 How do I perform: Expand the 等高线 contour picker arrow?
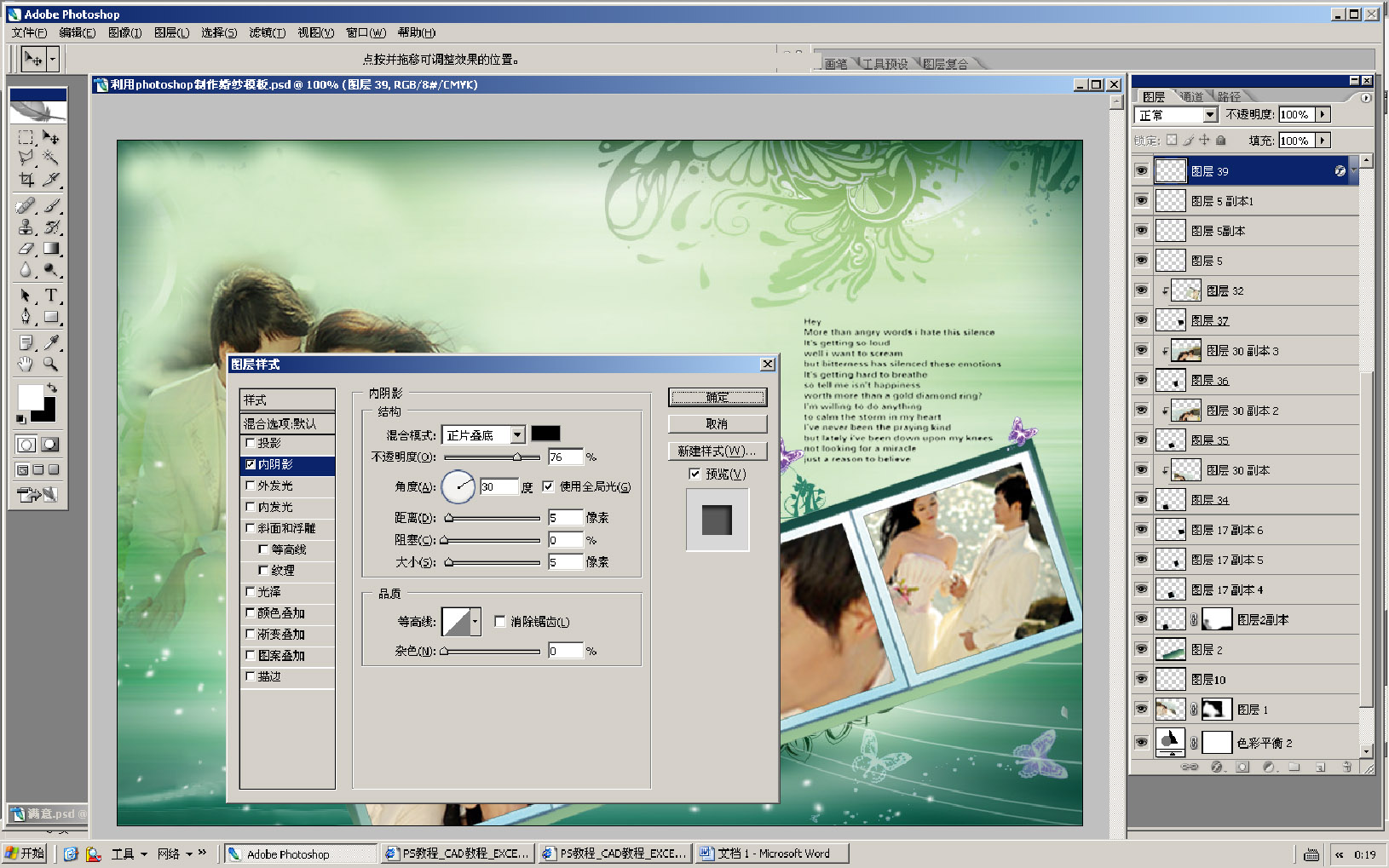tap(475, 622)
